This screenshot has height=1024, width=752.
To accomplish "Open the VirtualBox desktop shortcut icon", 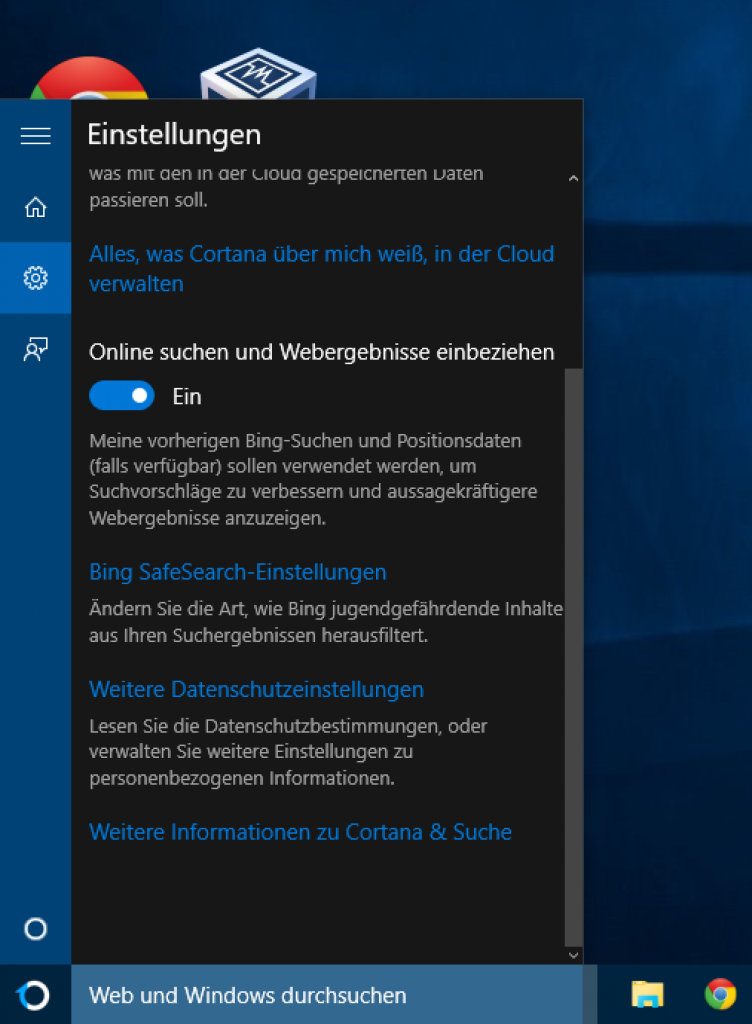I will tap(258, 73).
